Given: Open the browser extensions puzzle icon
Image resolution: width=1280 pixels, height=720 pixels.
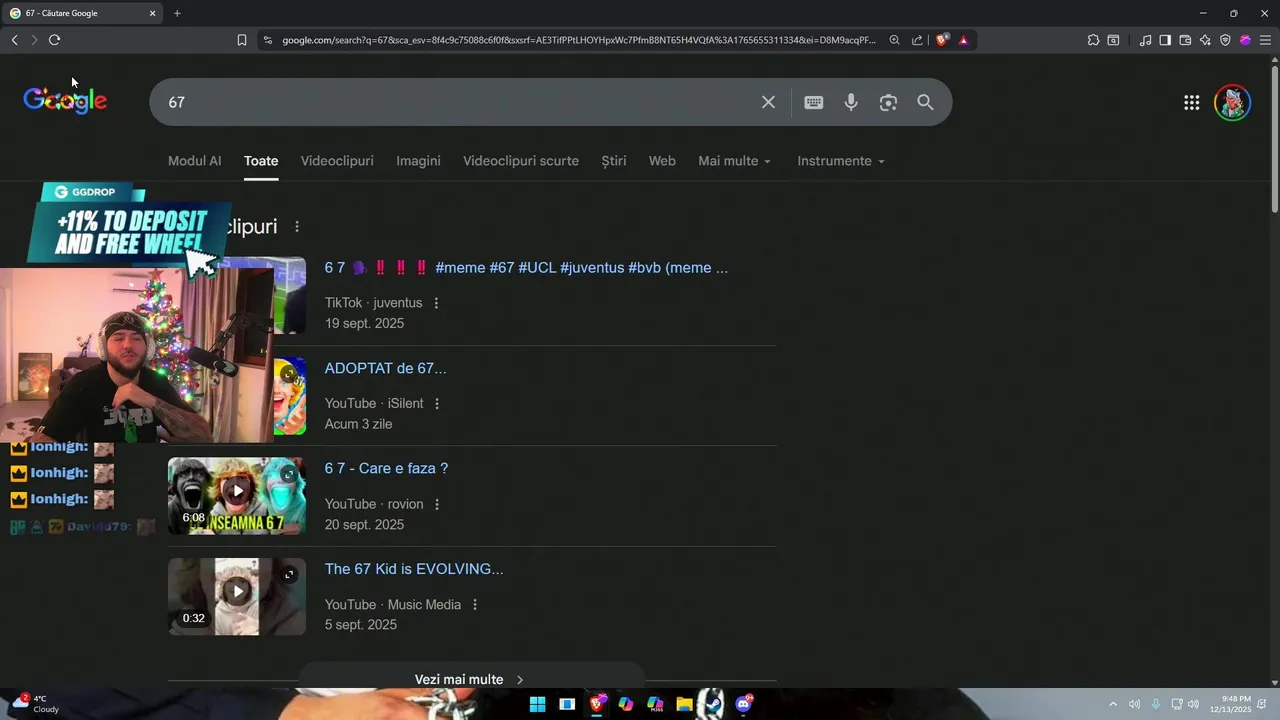Looking at the screenshot, I should [x=1093, y=40].
